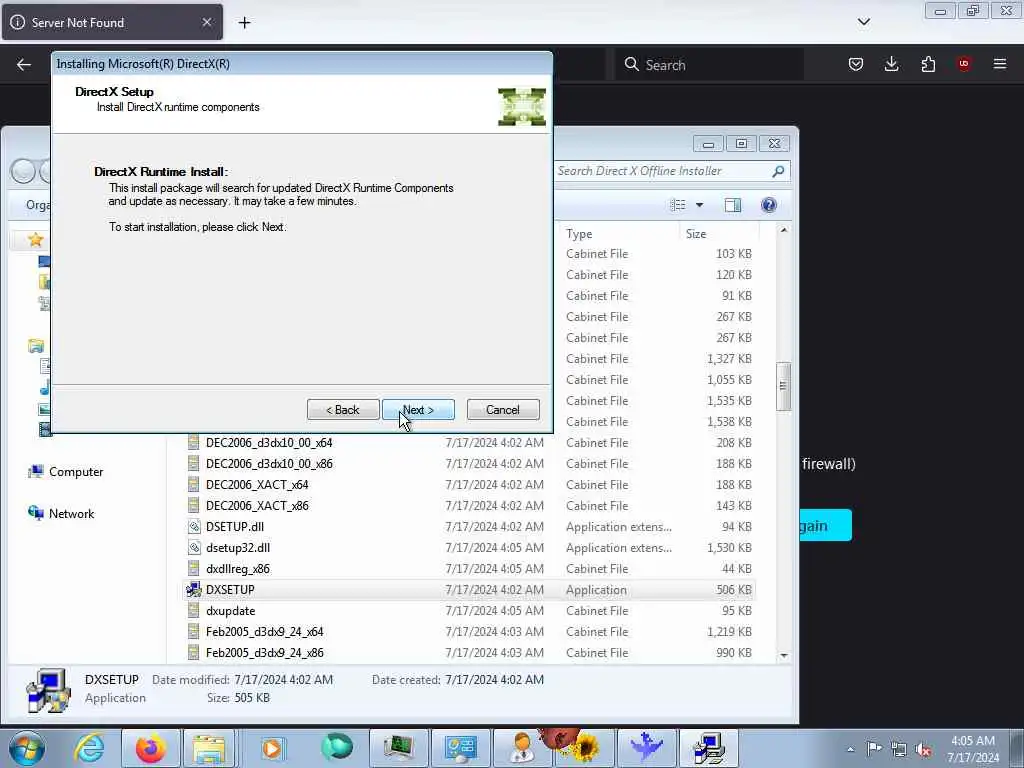1024x768 pixels.
Task: Click Explorer scrollbar up arrow
Action: 784,230
